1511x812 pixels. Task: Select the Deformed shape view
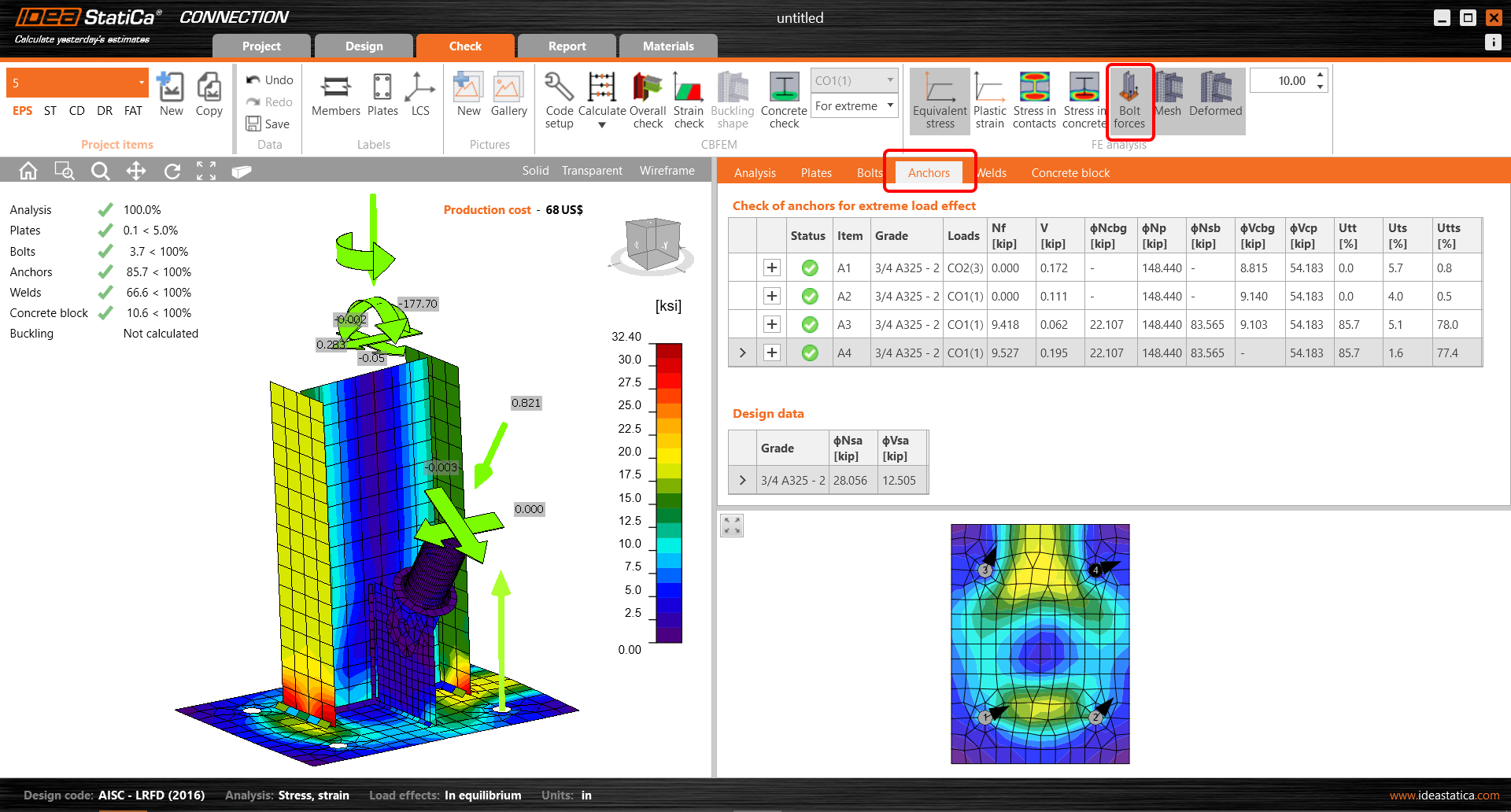coord(1215,98)
